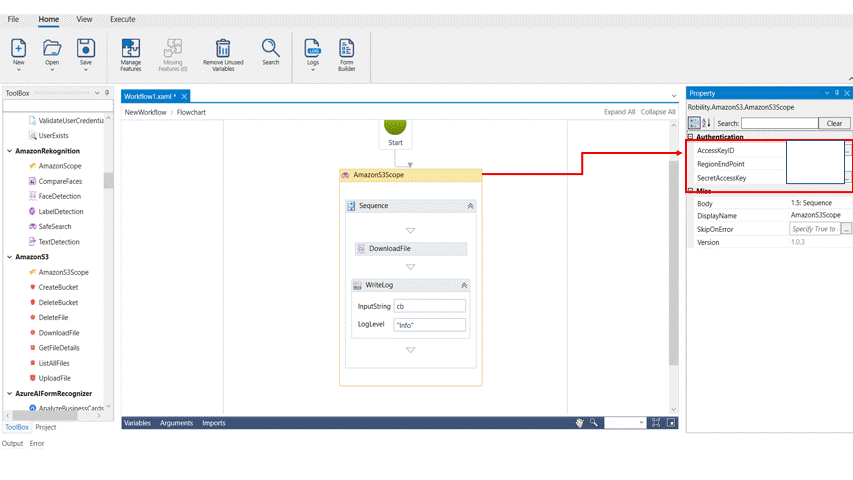Select the Start node in flowchart
The height and width of the screenshot is (480, 853).
395,129
